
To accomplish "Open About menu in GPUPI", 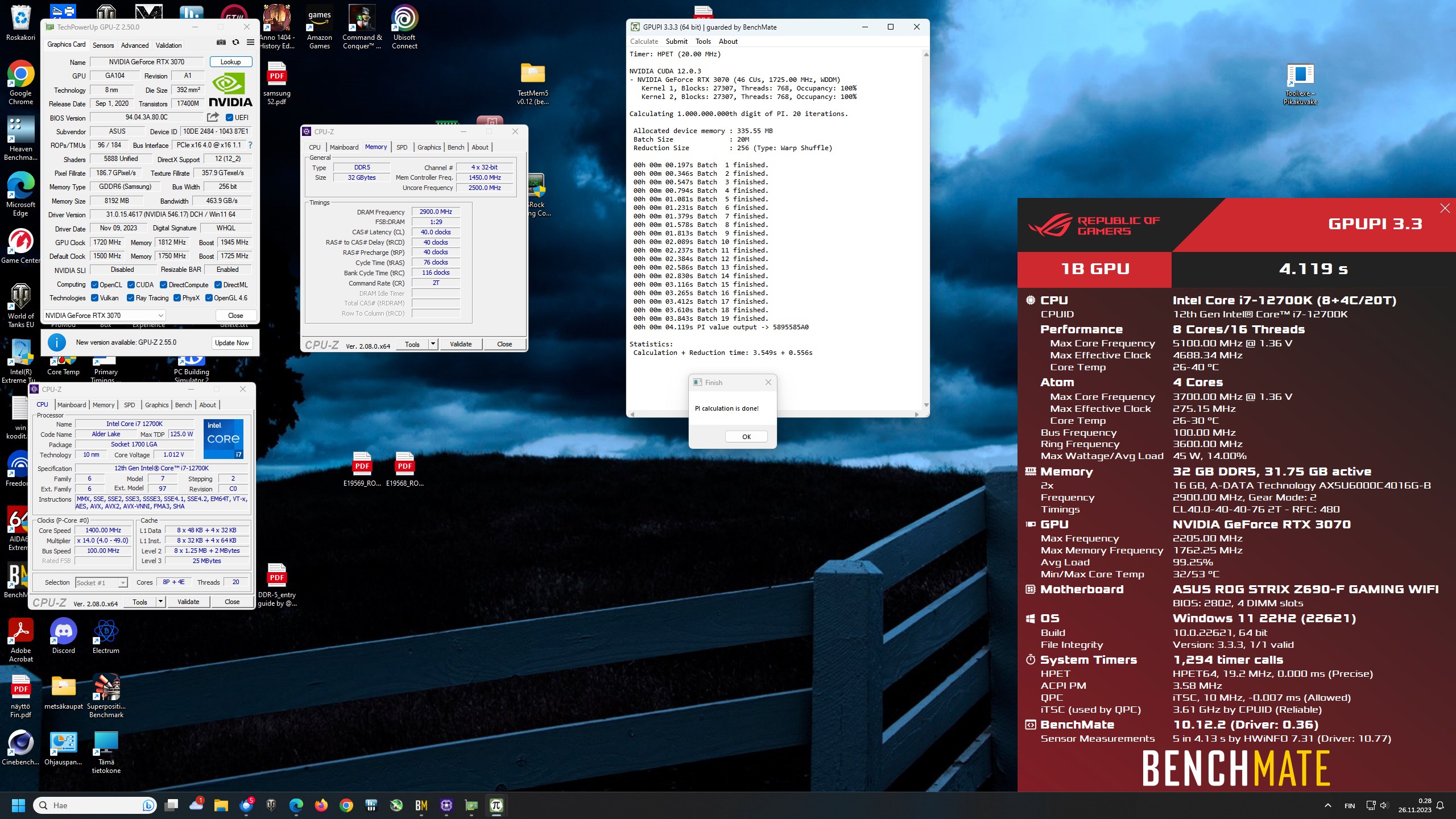I will [x=728, y=42].
